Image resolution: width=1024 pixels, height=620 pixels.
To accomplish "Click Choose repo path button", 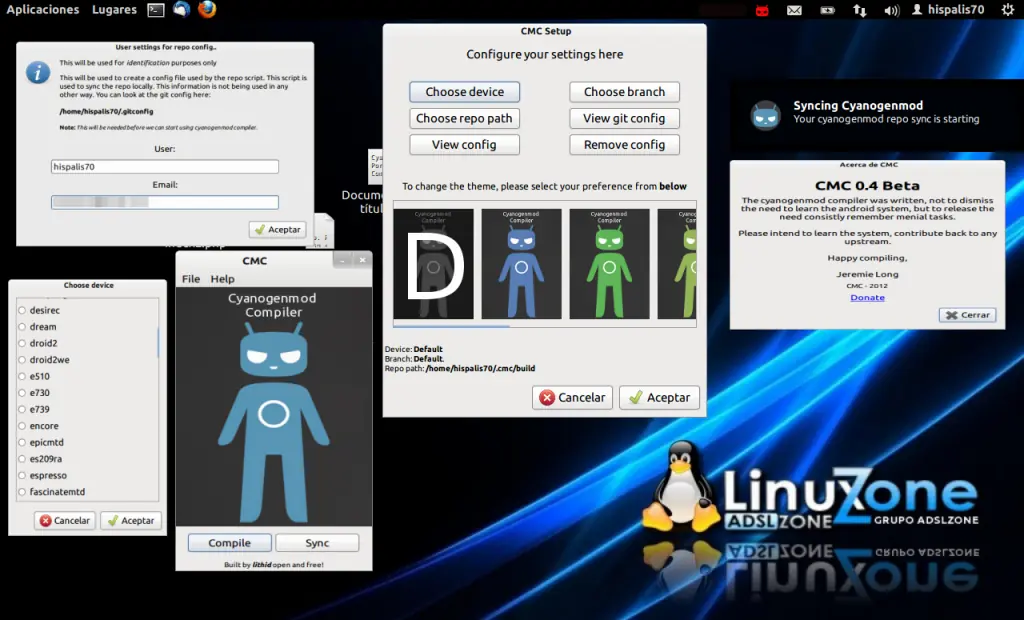I will [x=464, y=118].
